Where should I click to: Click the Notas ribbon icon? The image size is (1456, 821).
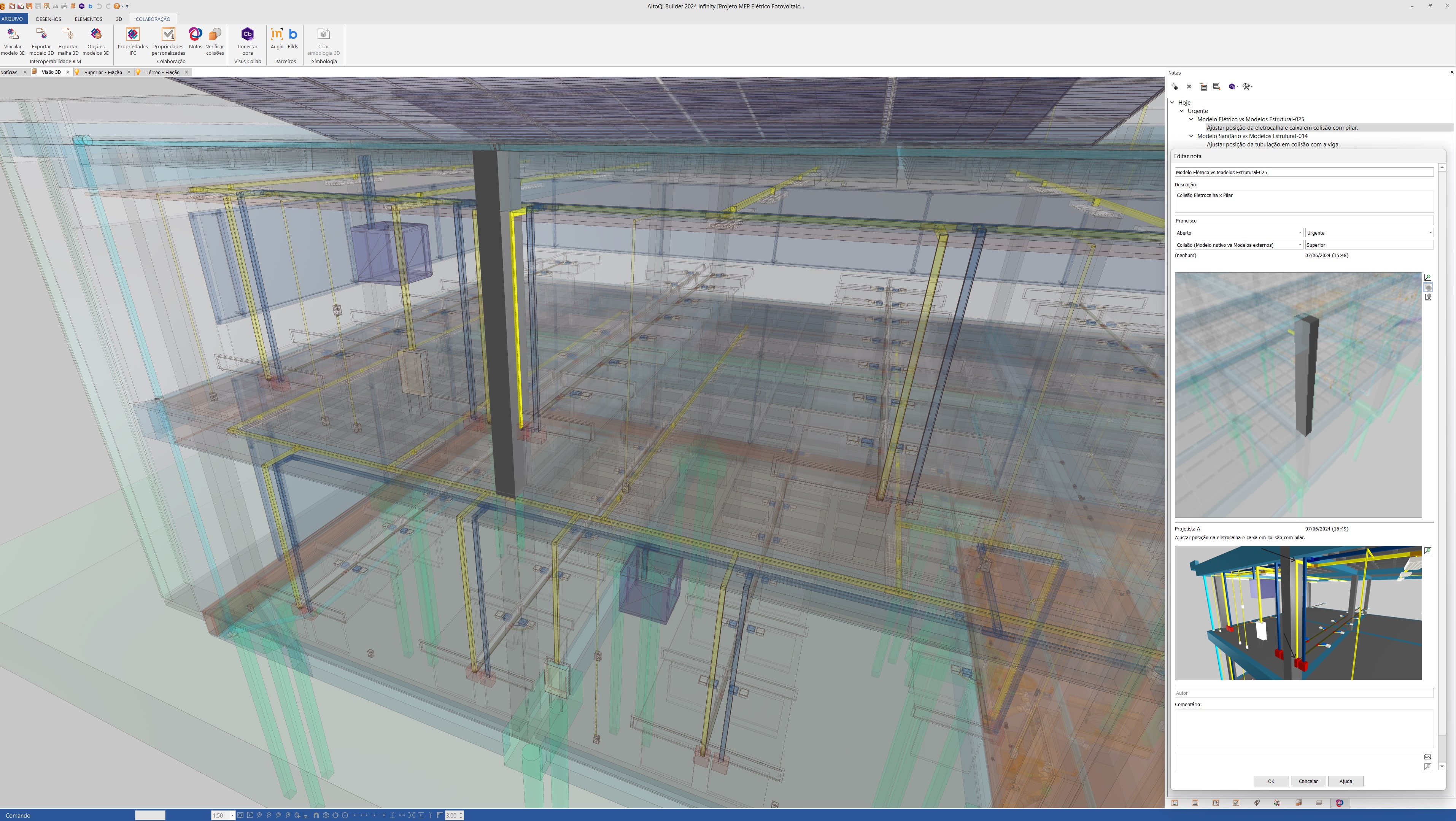(x=195, y=34)
